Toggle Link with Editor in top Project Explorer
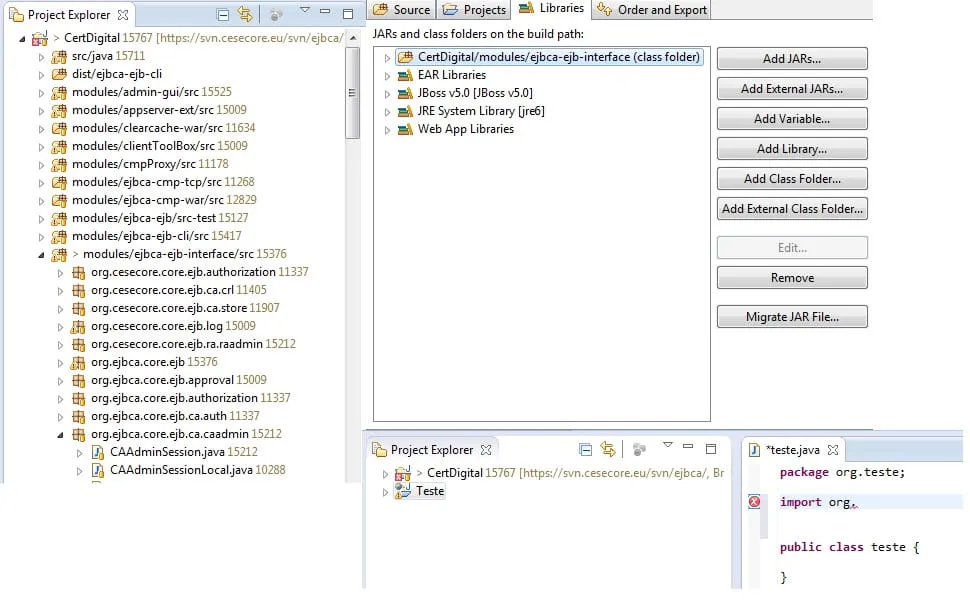This screenshot has width=970, height=600. [x=245, y=14]
